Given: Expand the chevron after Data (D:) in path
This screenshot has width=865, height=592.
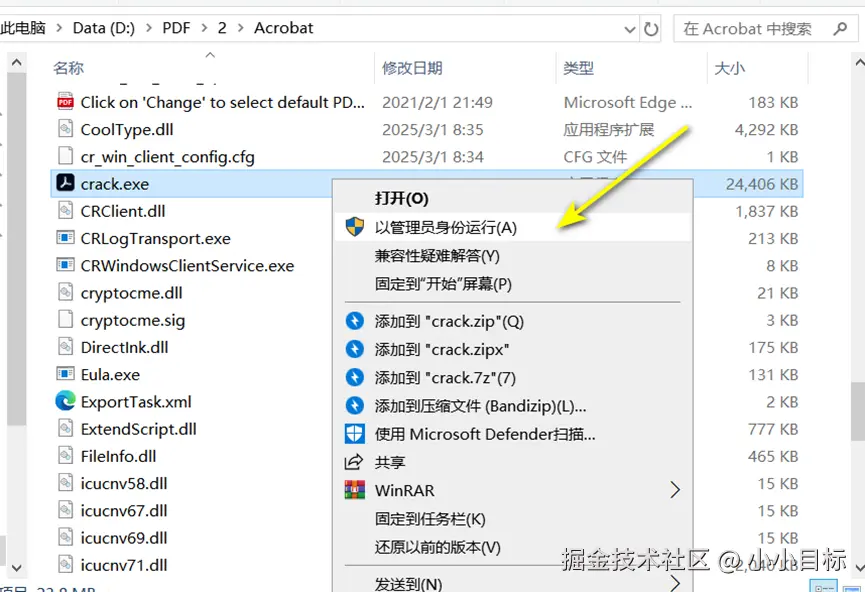Looking at the screenshot, I should 149,28.
